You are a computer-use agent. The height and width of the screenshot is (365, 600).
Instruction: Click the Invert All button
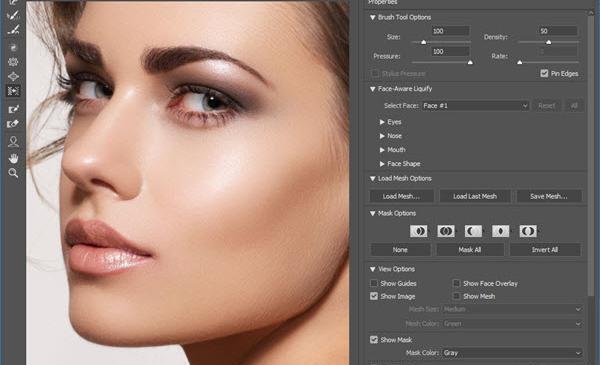click(x=545, y=250)
